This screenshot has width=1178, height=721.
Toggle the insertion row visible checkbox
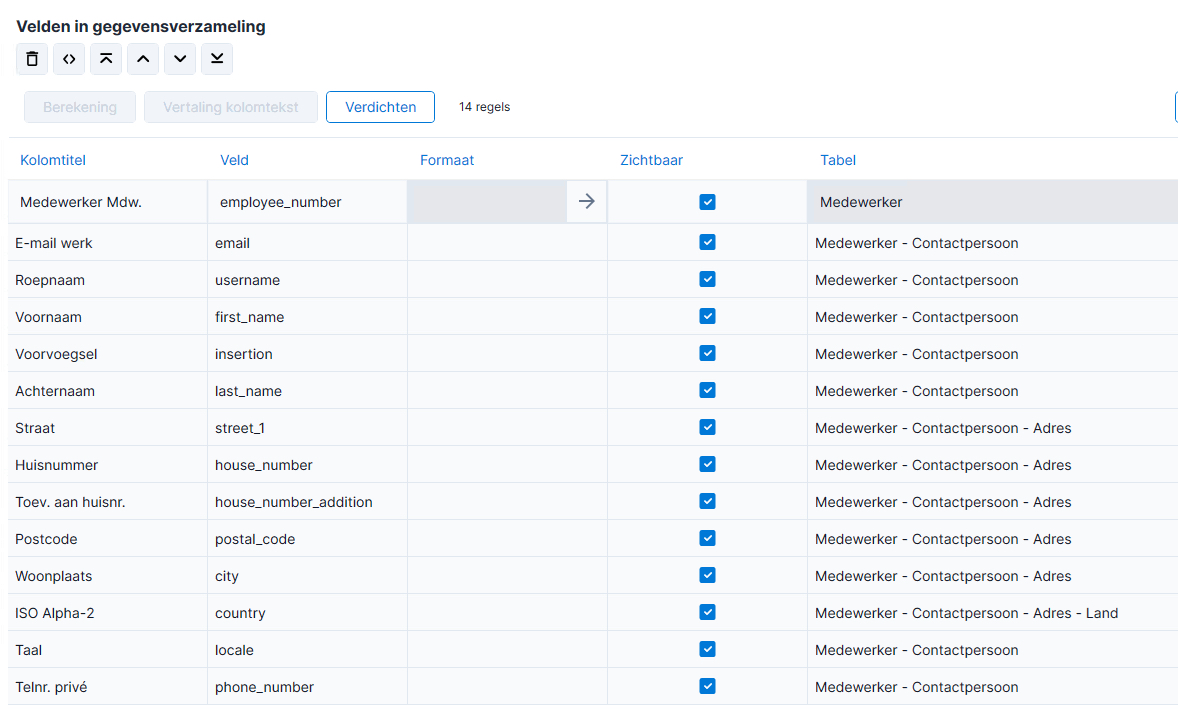(x=707, y=353)
